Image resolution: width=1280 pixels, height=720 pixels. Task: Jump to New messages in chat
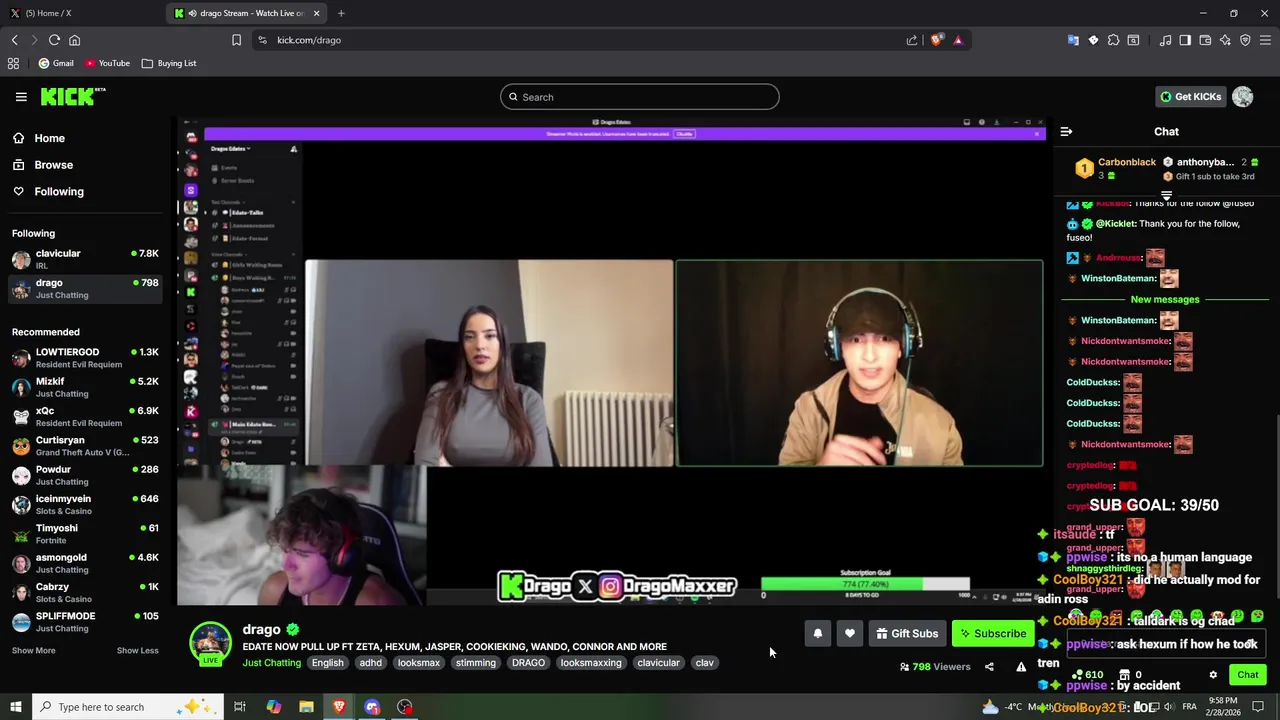pyautogui.click(x=1165, y=299)
